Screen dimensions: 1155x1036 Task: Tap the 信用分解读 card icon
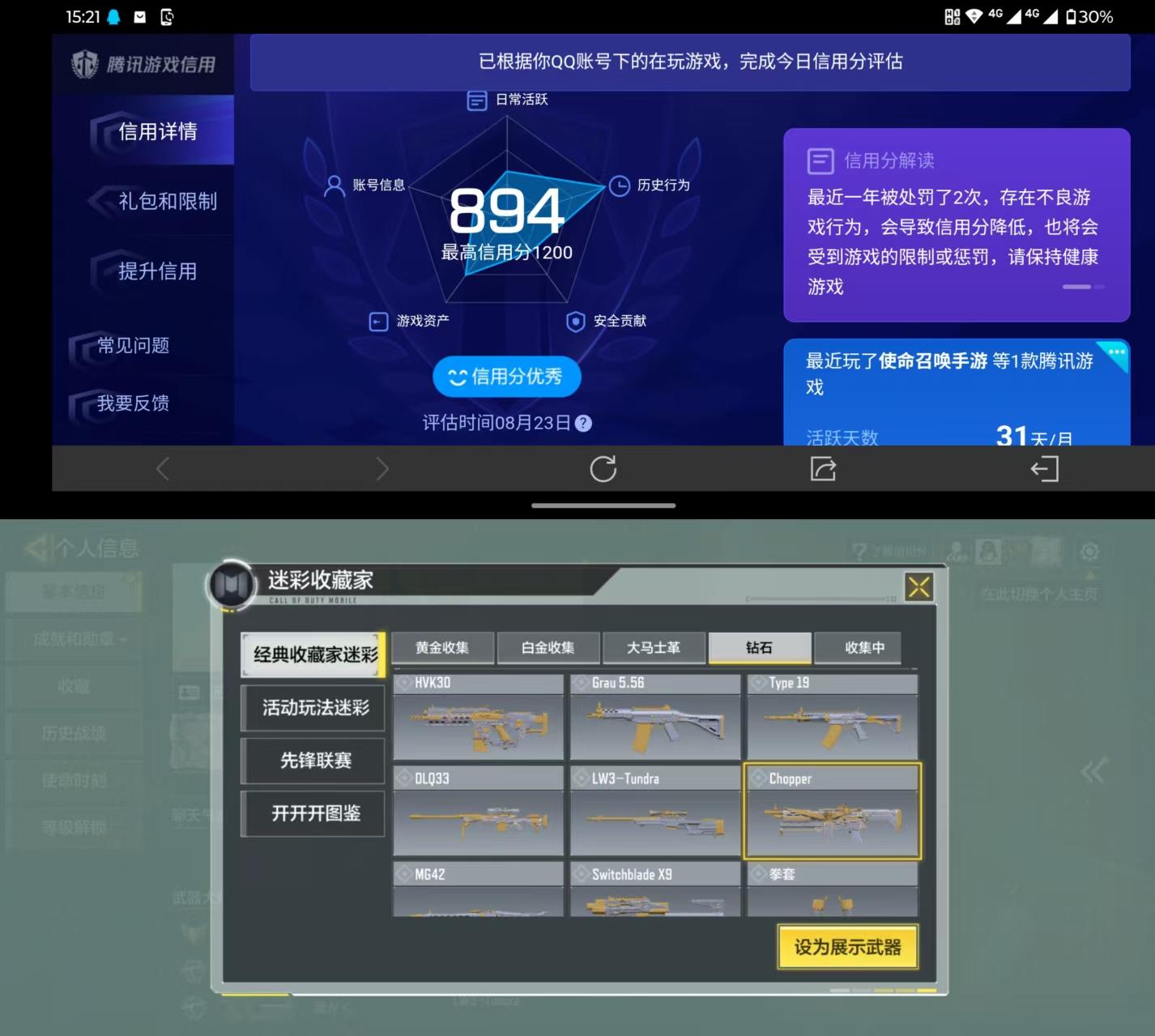click(x=820, y=160)
